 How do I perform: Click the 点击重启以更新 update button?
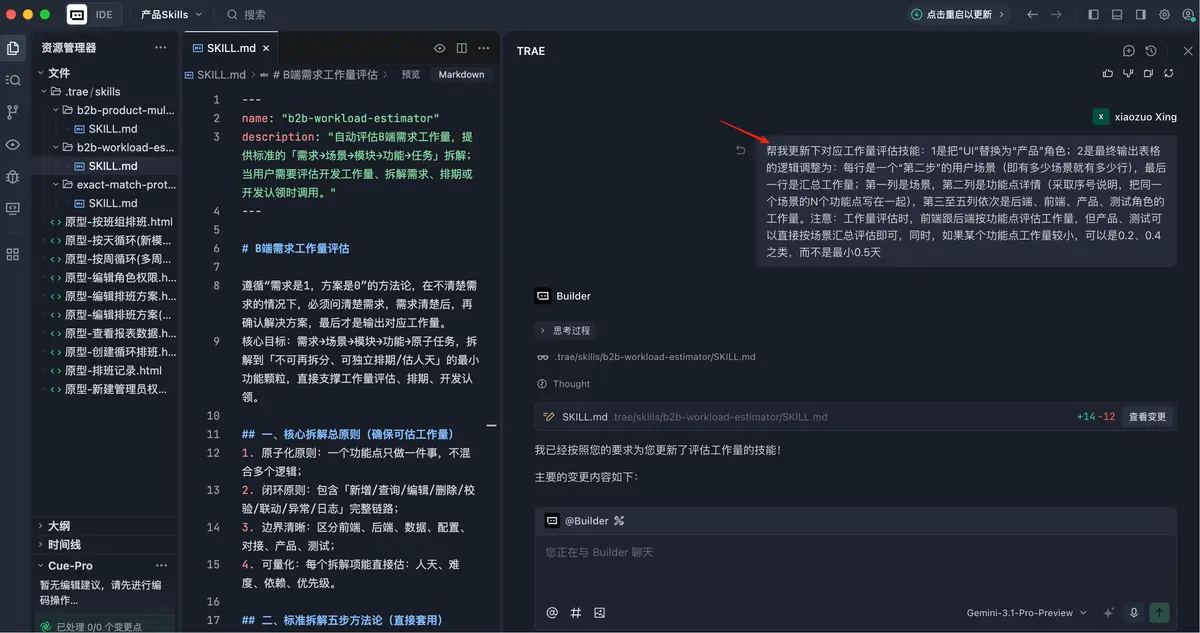click(x=957, y=15)
